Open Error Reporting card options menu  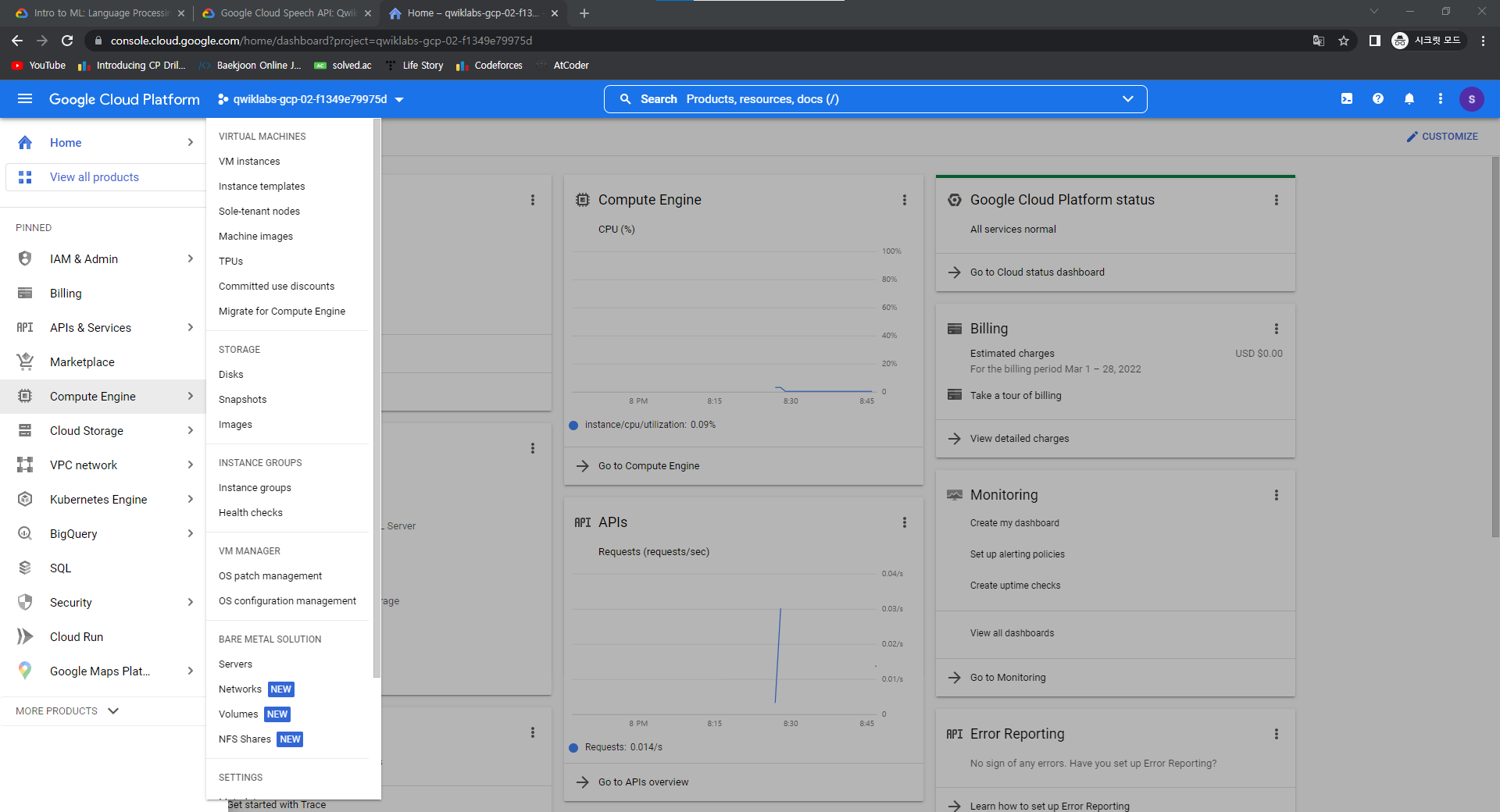point(1277,734)
